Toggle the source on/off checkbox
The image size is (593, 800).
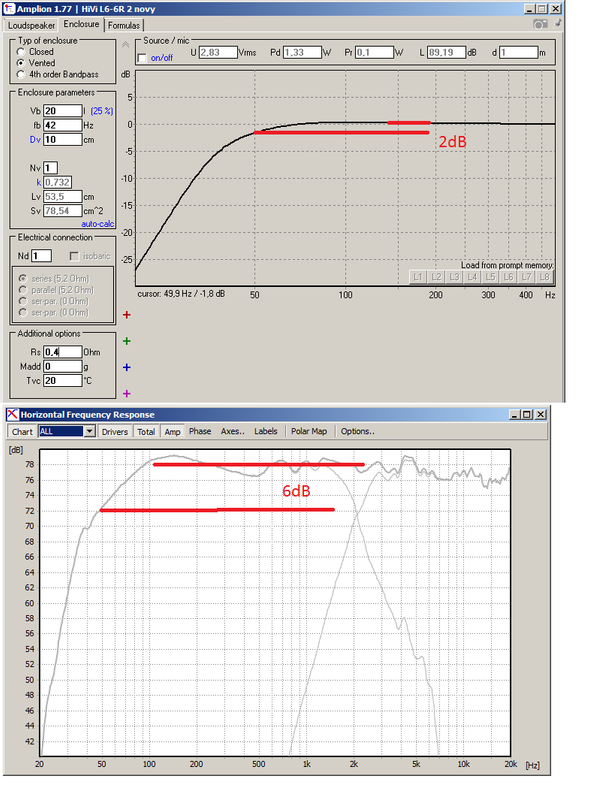(x=142, y=58)
